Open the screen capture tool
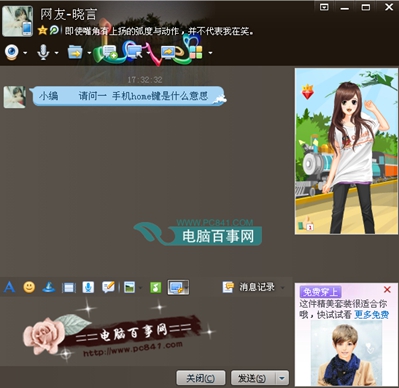Screen dimensions: 399x388 176,287
